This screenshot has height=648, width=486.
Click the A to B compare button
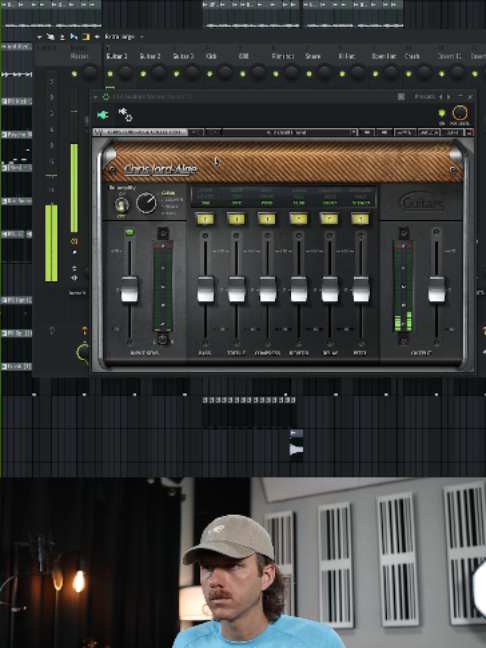tap(405, 132)
